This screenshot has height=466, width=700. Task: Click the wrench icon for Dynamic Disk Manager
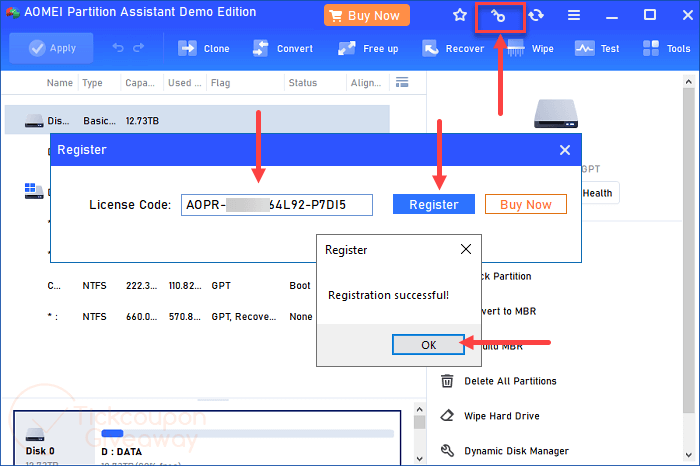(447, 451)
